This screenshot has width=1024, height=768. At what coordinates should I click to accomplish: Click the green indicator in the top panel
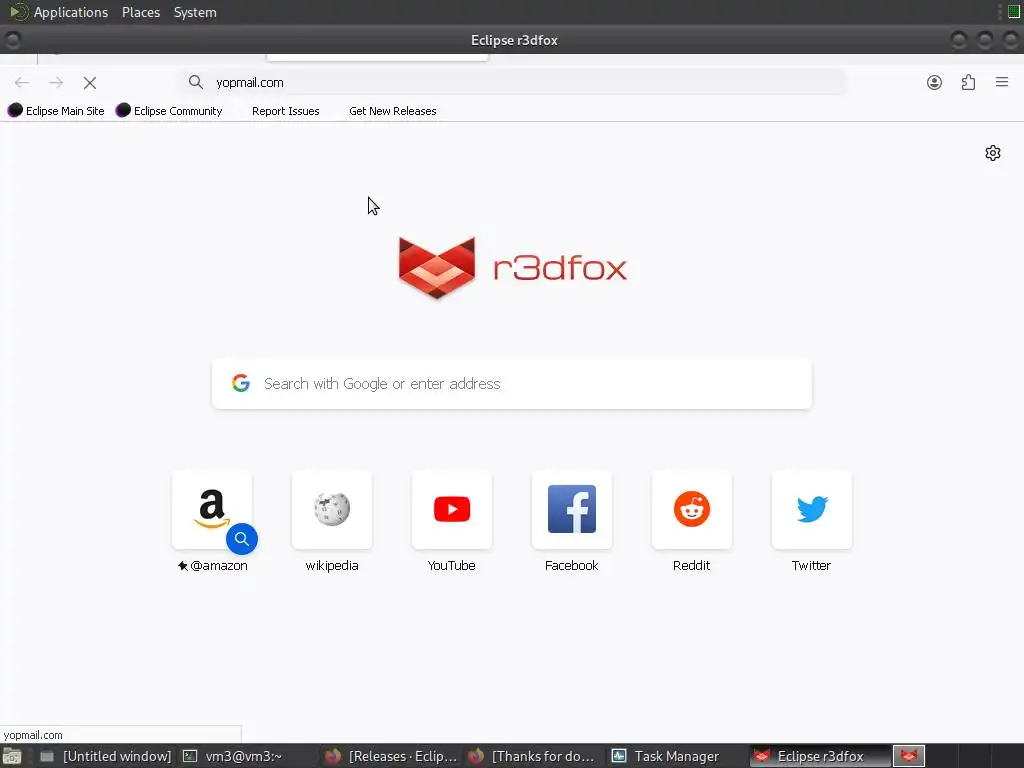click(x=1014, y=12)
